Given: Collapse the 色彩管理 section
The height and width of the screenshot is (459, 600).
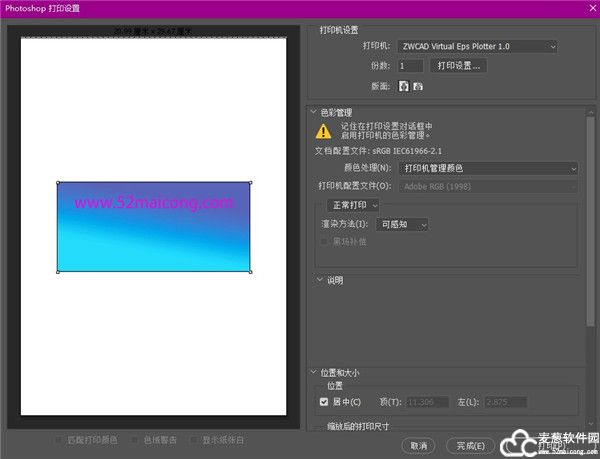Looking at the screenshot, I should click(314, 112).
